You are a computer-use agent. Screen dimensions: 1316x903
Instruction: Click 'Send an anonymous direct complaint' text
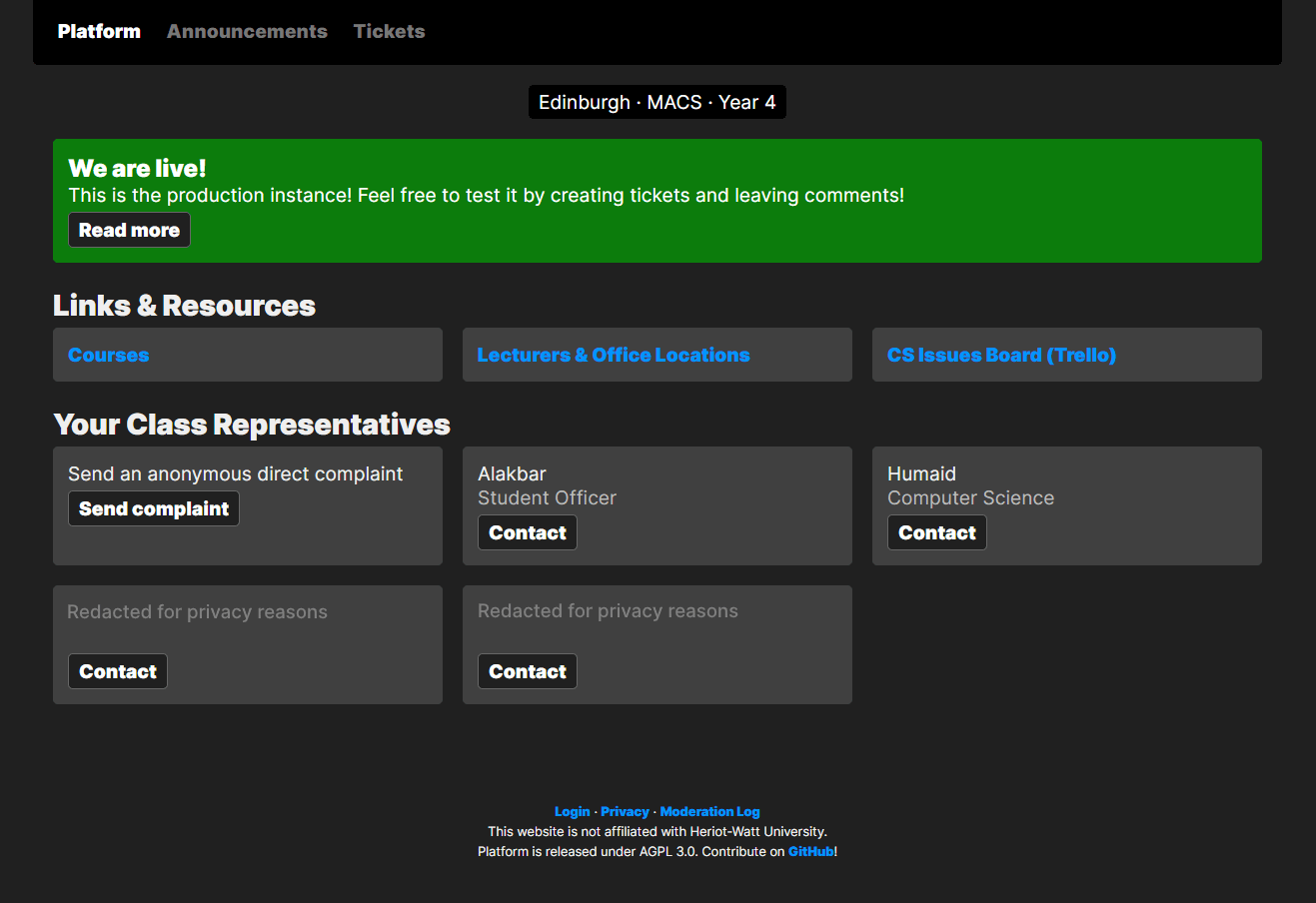point(235,473)
